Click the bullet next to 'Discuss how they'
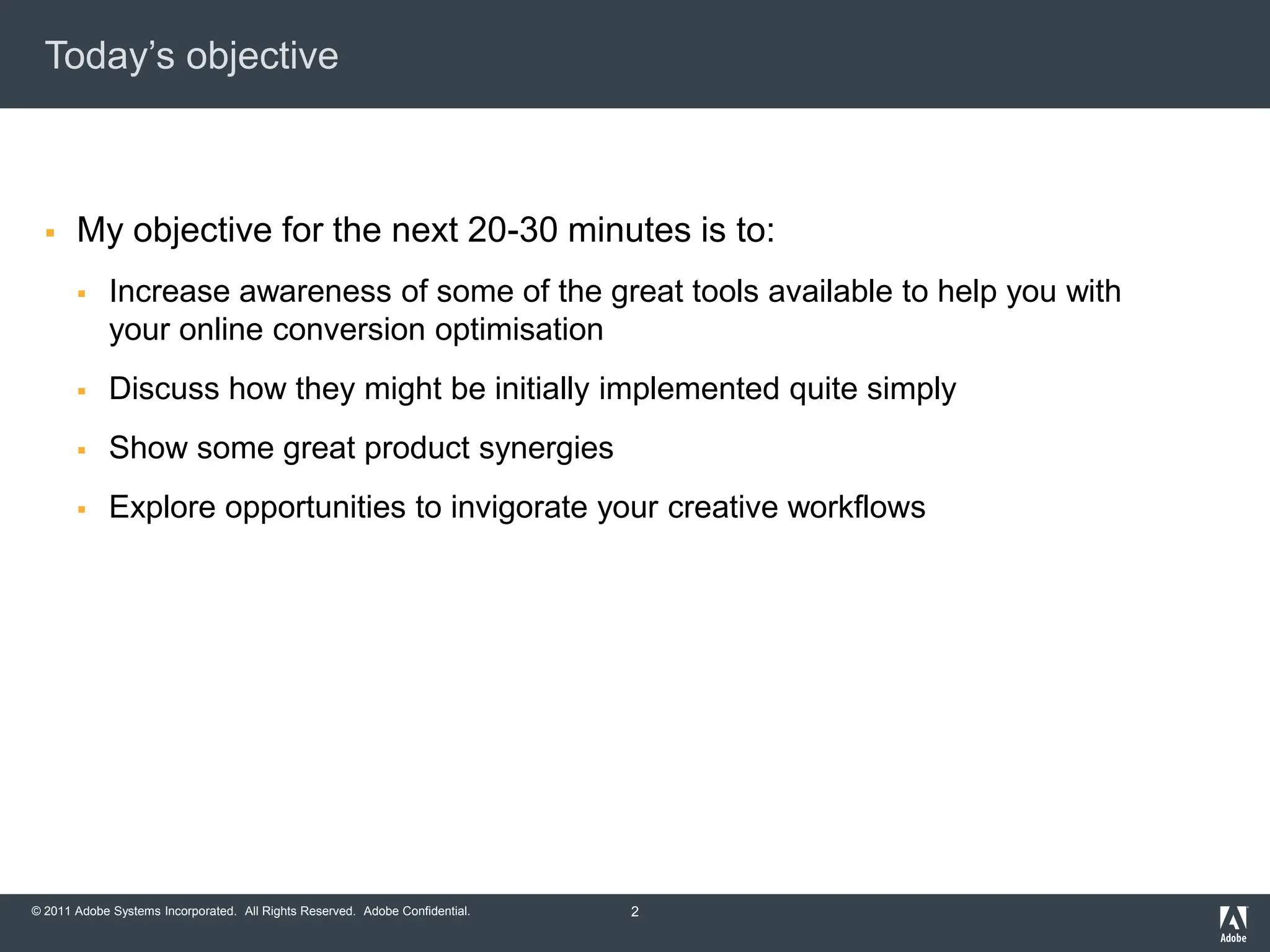This screenshot has width=1270, height=952. 82,391
